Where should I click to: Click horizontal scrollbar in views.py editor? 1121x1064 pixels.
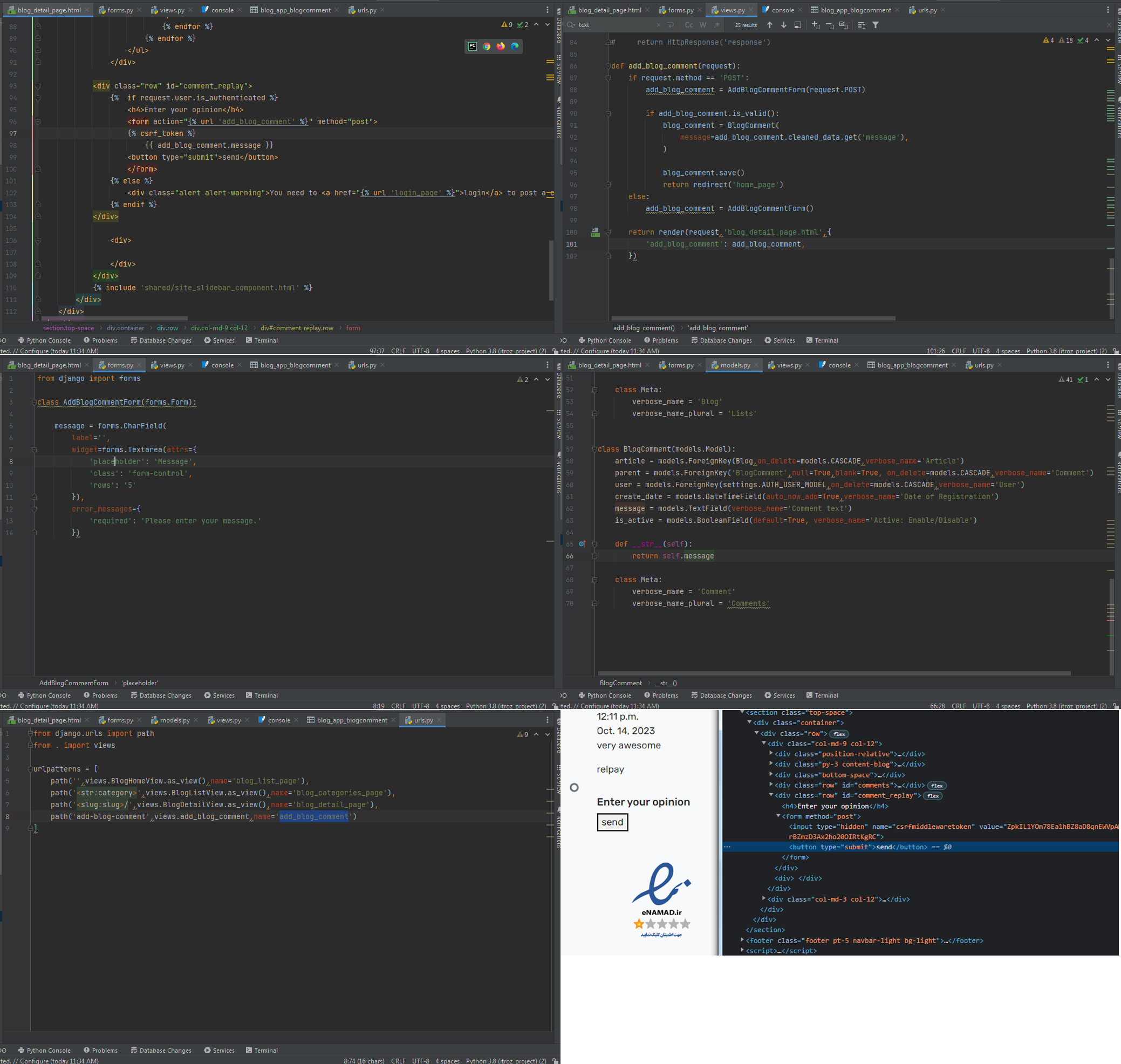[753, 318]
